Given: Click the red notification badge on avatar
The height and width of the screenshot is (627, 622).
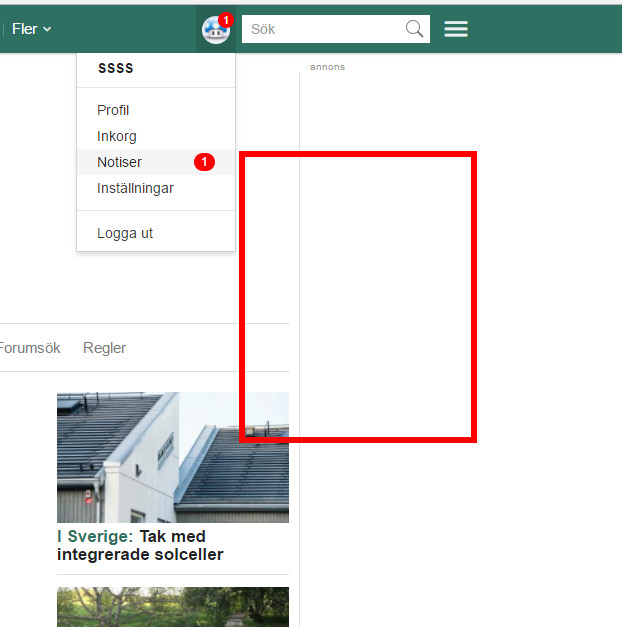Looking at the screenshot, I should [x=226, y=20].
